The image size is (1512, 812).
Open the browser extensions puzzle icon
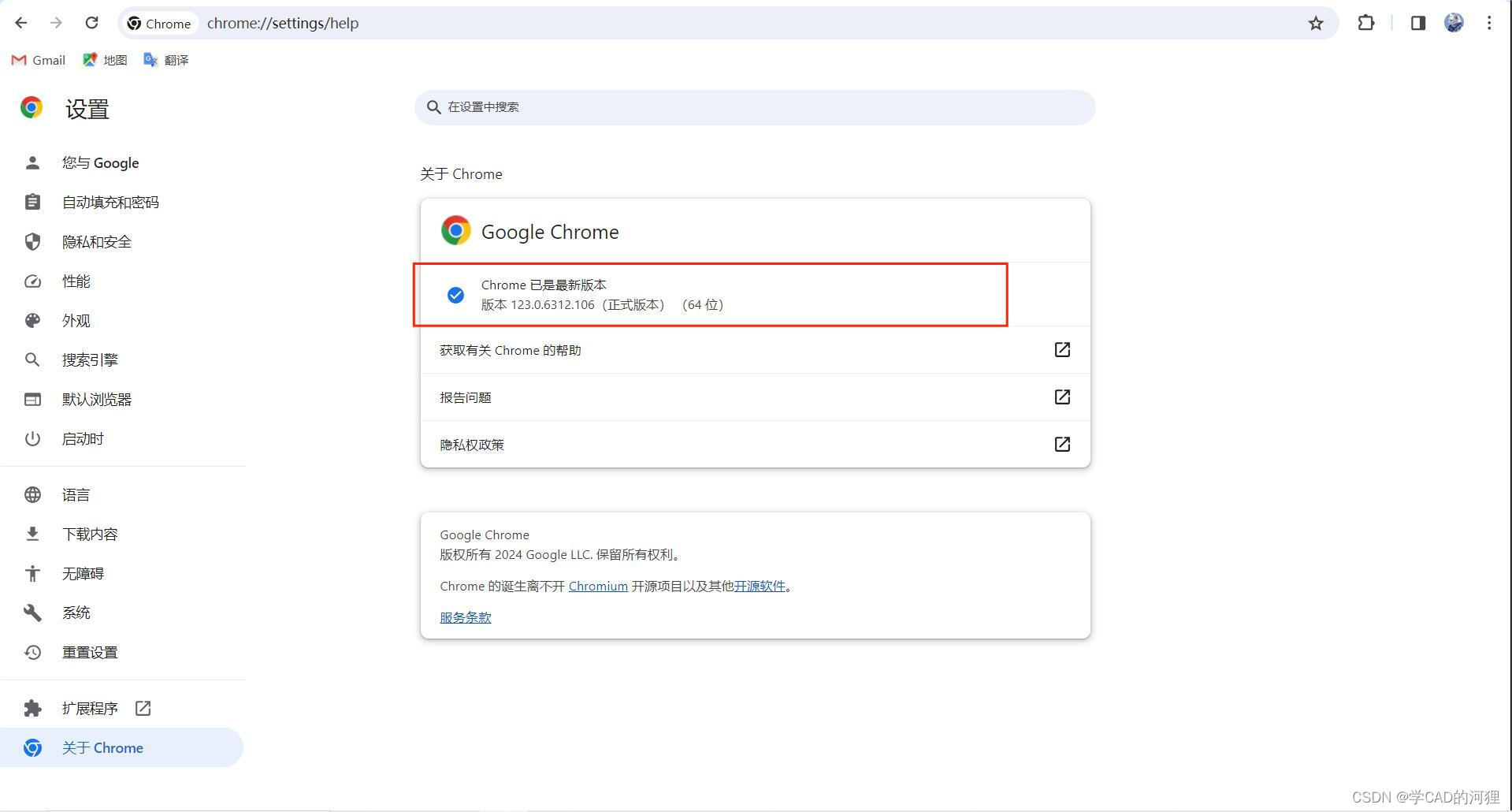pos(1365,23)
